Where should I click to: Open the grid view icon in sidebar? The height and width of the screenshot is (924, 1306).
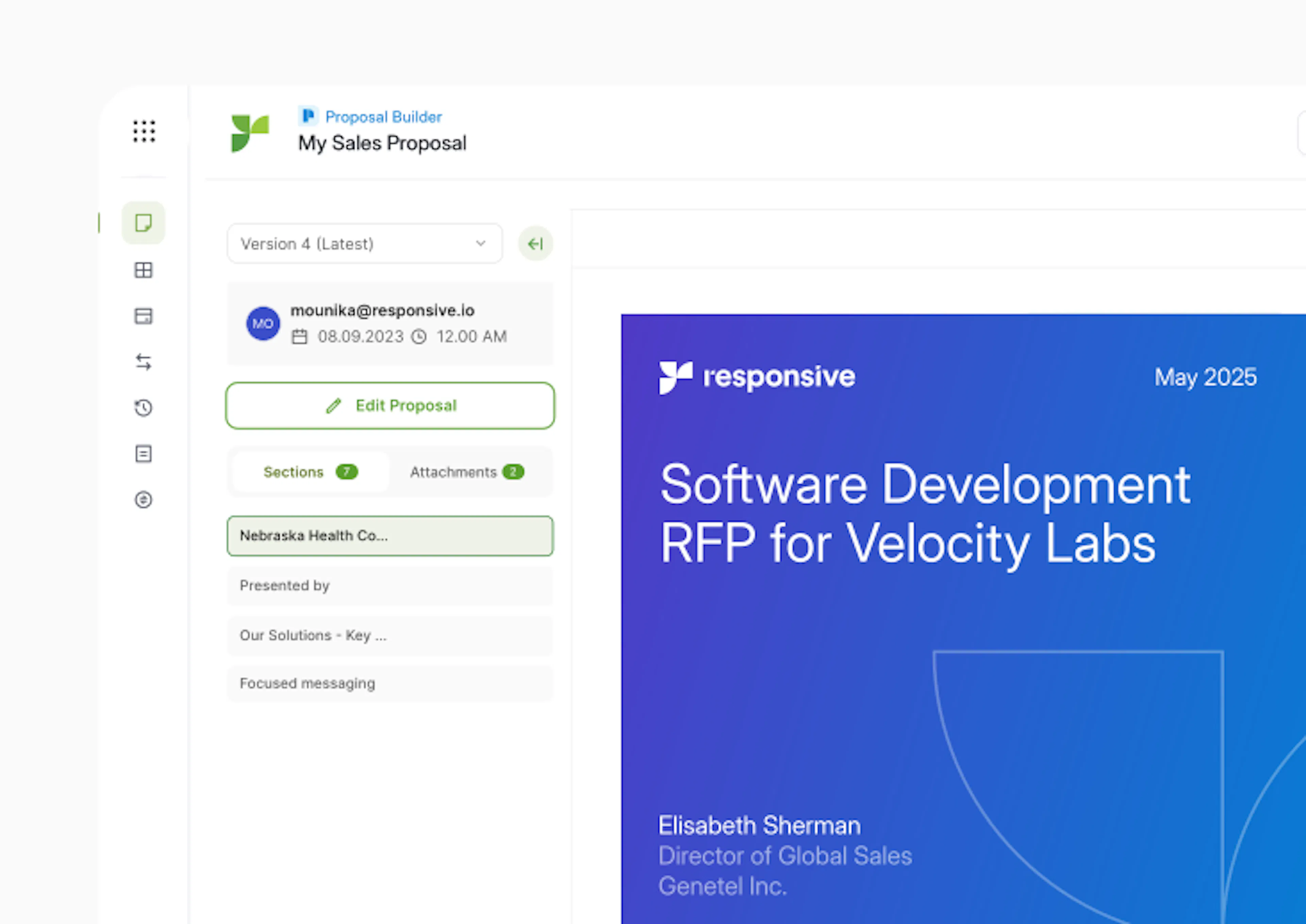[x=144, y=270]
